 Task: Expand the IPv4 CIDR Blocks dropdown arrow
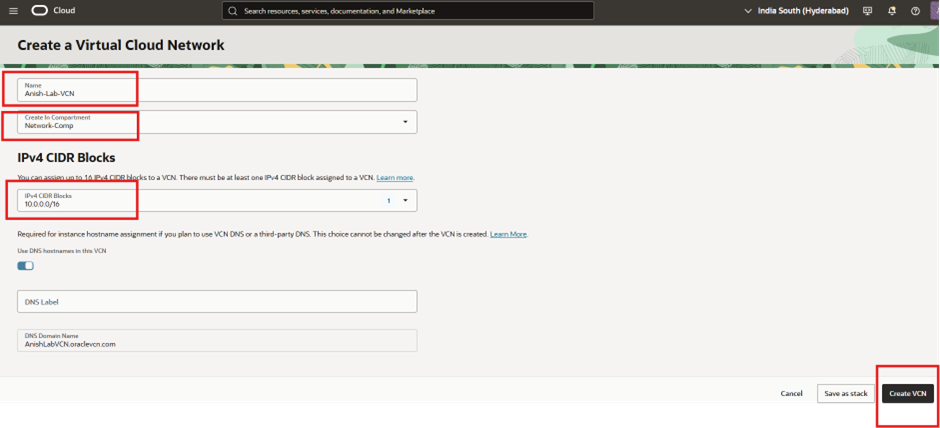tap(405, 200)
